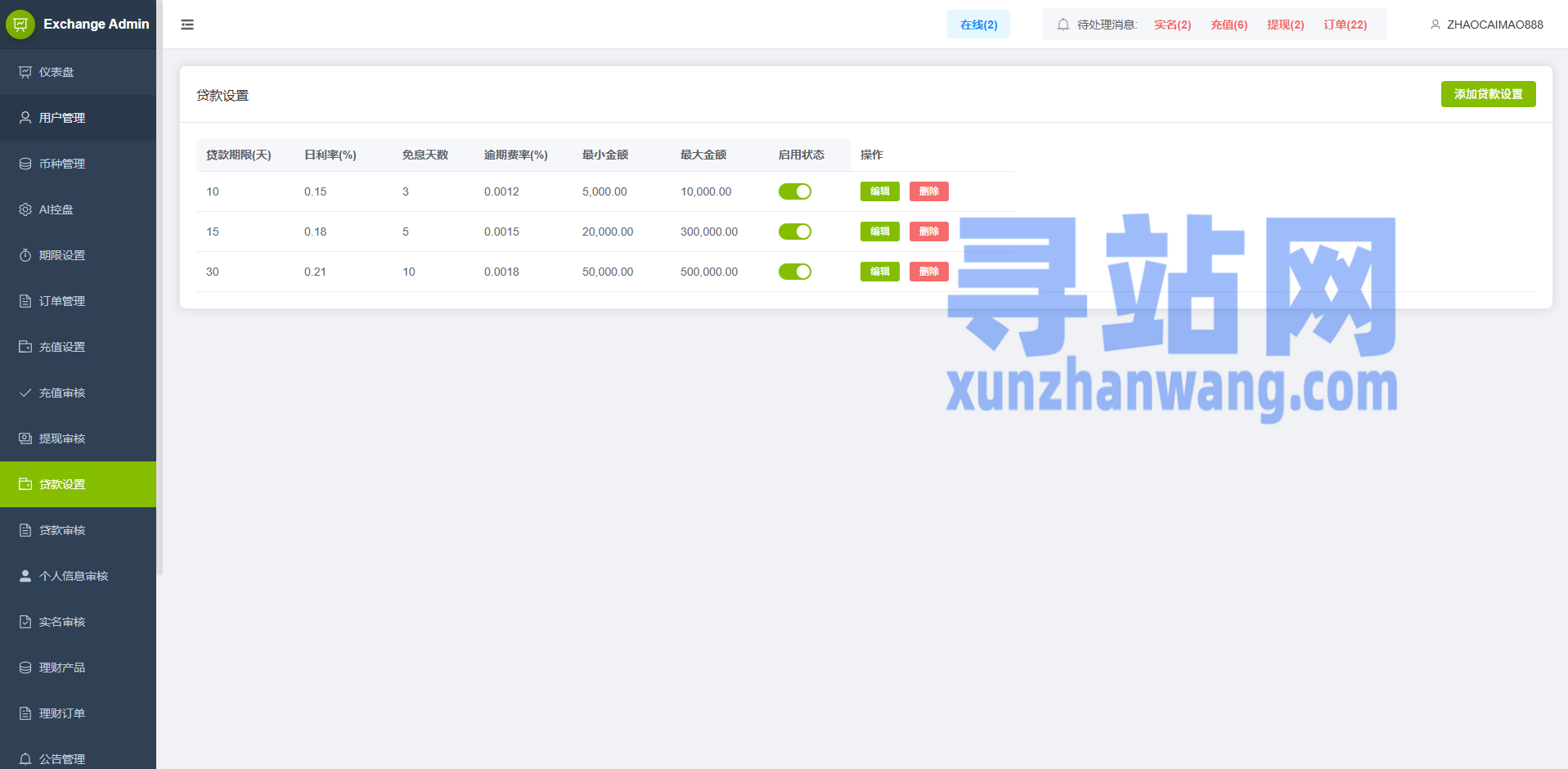This screenshot has width=1568, height=769.
Task: Click 编辑 for the 10-day loan row
Action: [880, 191]
